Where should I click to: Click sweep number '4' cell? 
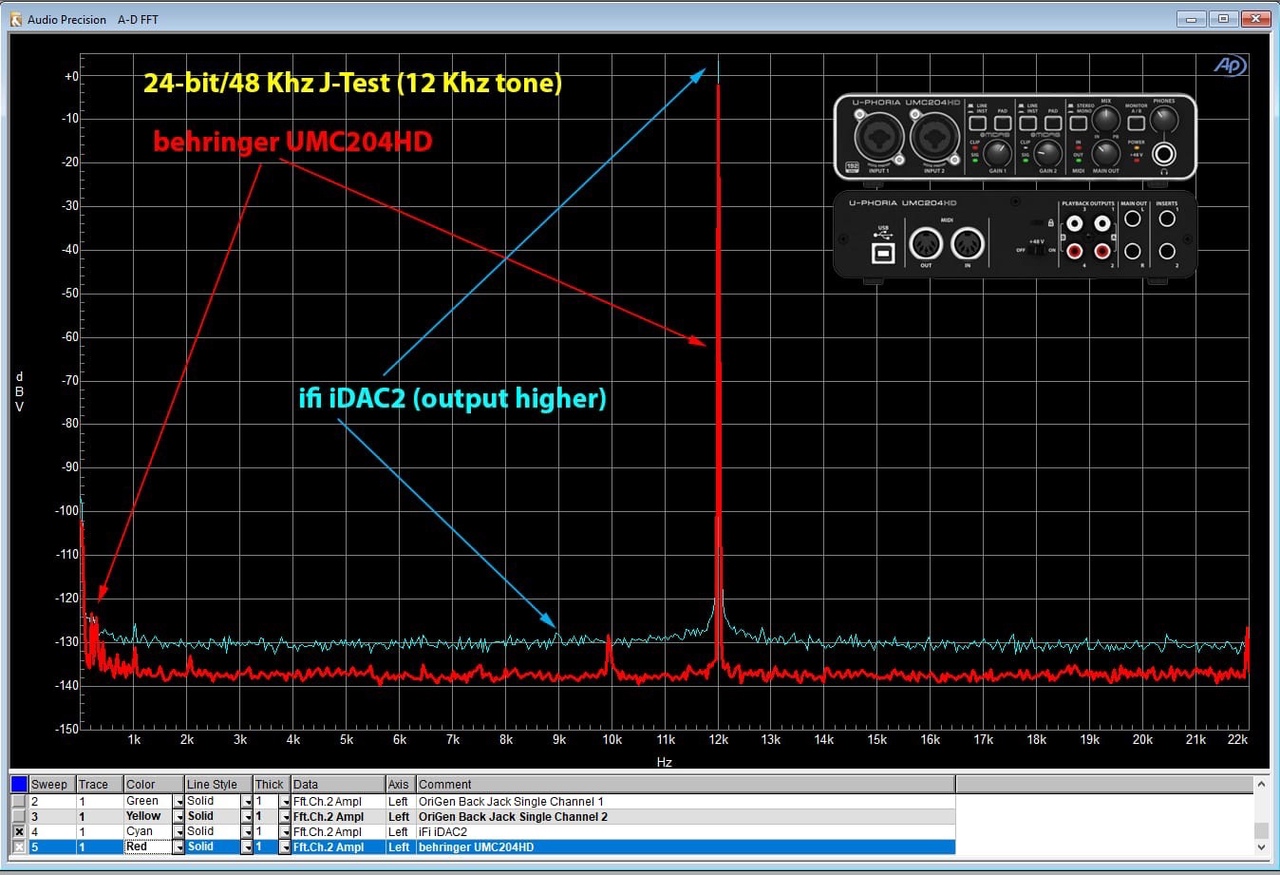[53, 832]
